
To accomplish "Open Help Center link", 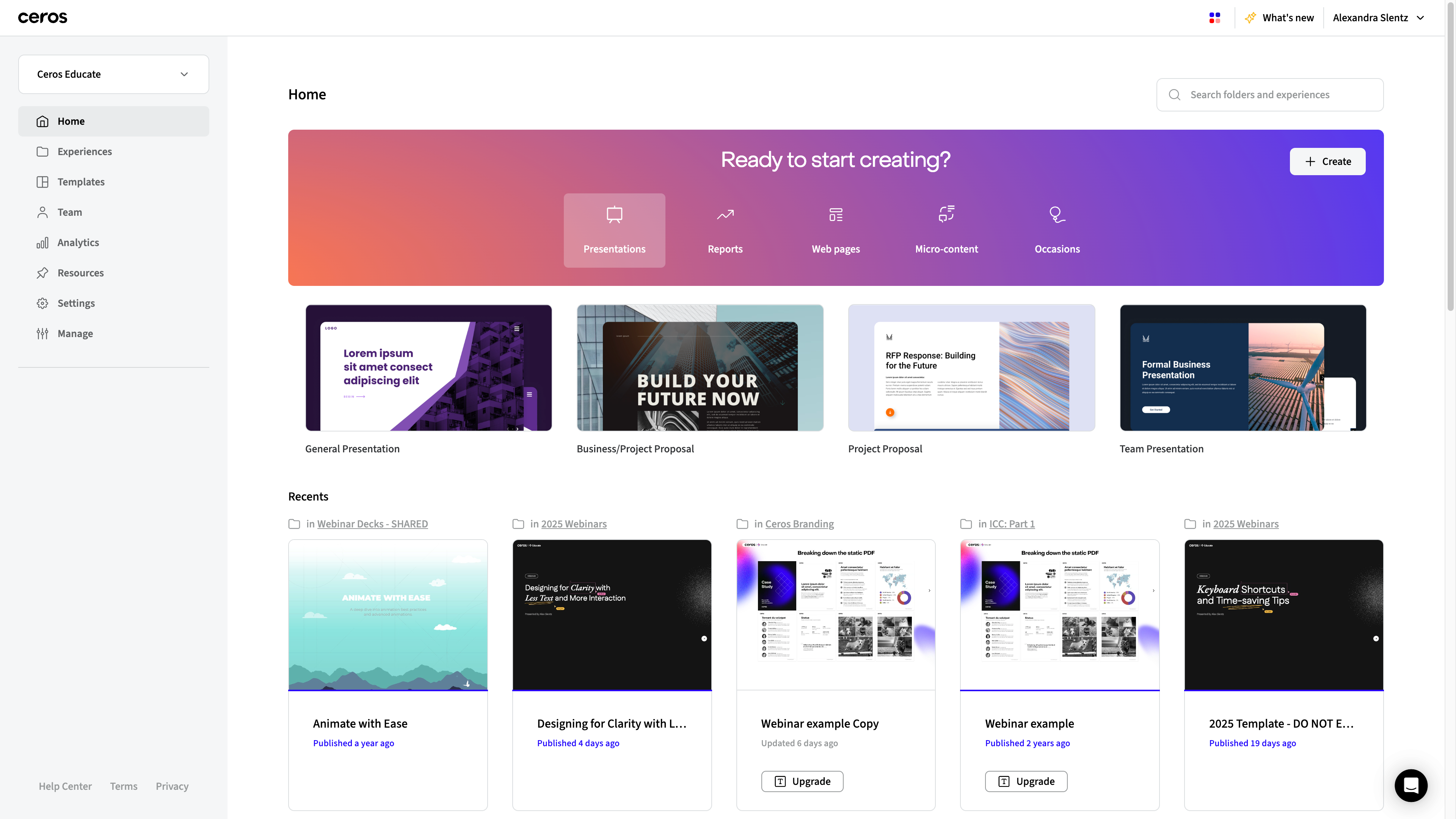I will (65, 786).
